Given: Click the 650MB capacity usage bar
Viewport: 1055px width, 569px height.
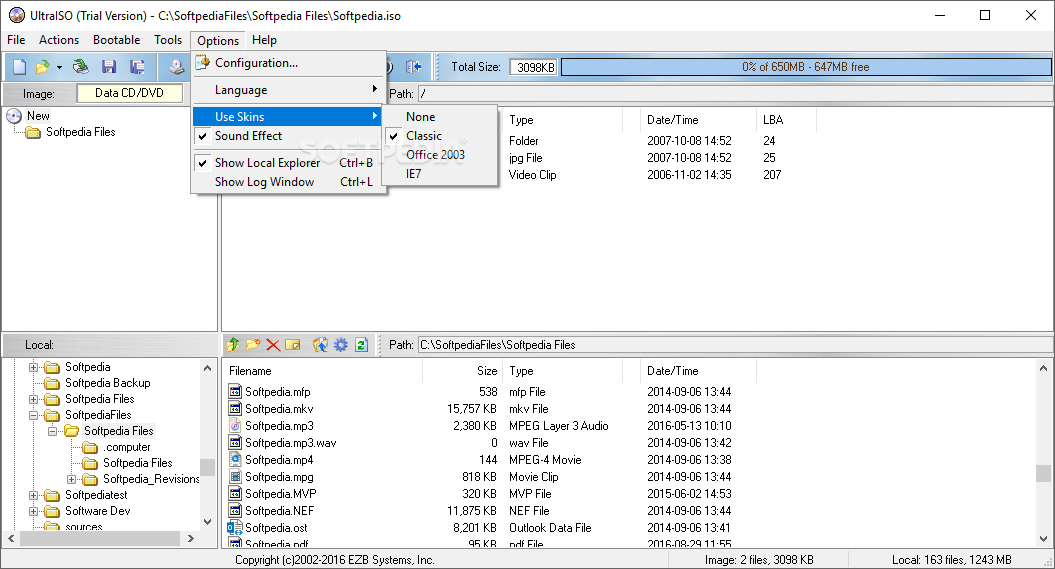Looking at the screenshot, I should click(805, 67).
